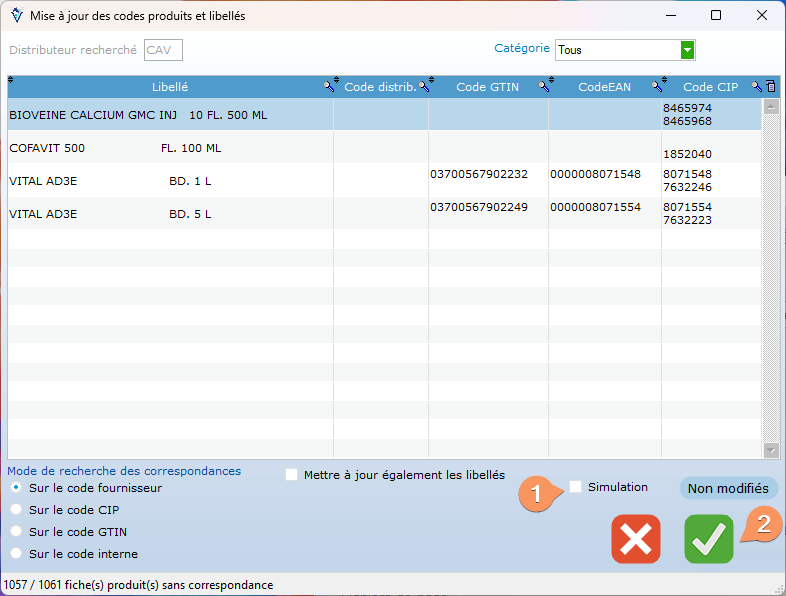Screen dimensions: 786x596
Task: Click CIP cell containing 8071548 and 7632246
Action: click(712, 181)
